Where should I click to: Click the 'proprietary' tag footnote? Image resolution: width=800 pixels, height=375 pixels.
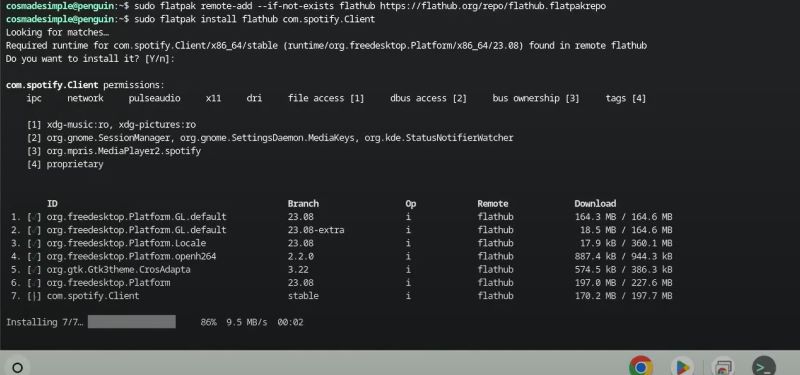75,164
